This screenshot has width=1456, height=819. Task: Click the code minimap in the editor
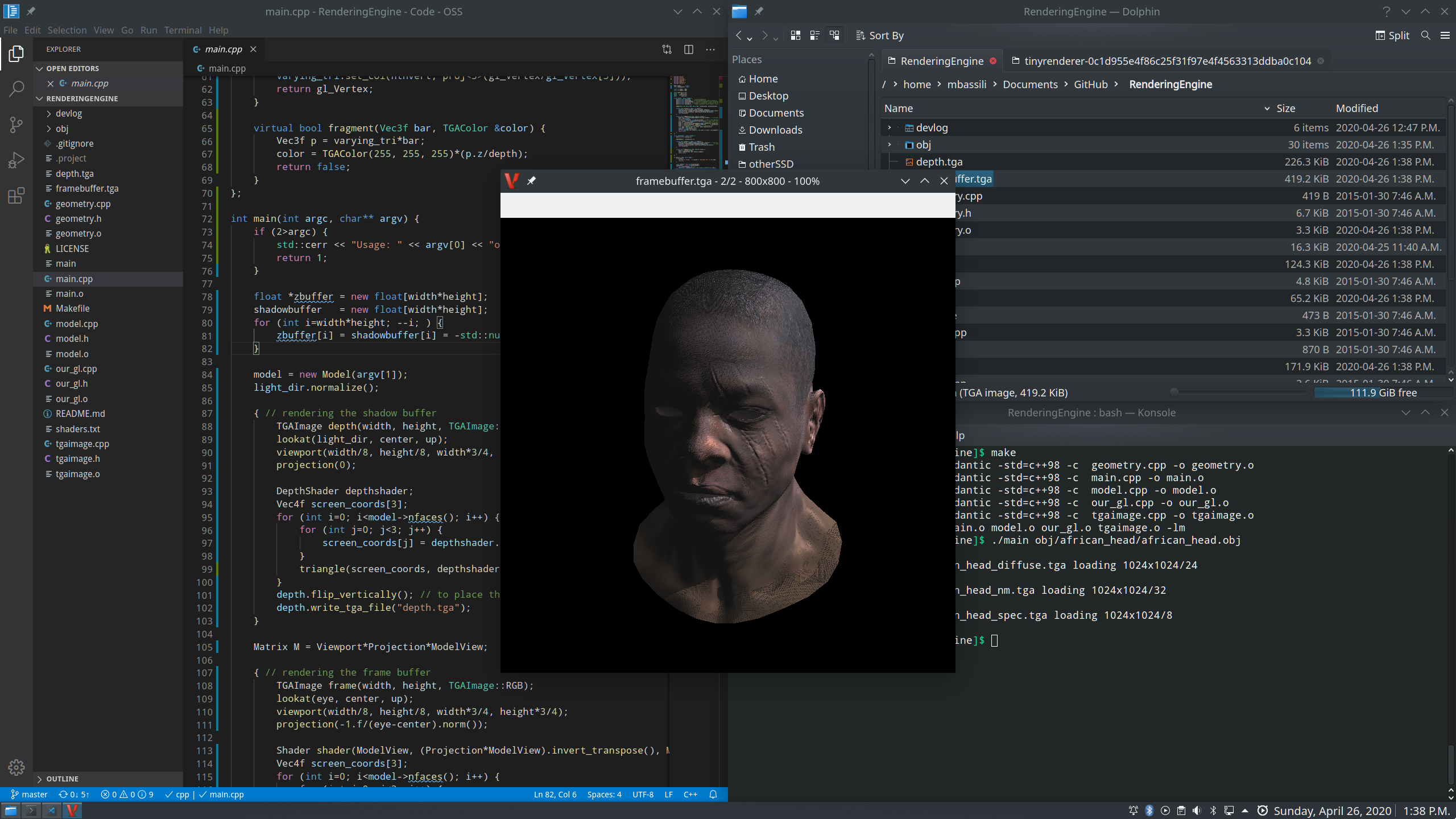pyautogui.click(x=694, y=122)
